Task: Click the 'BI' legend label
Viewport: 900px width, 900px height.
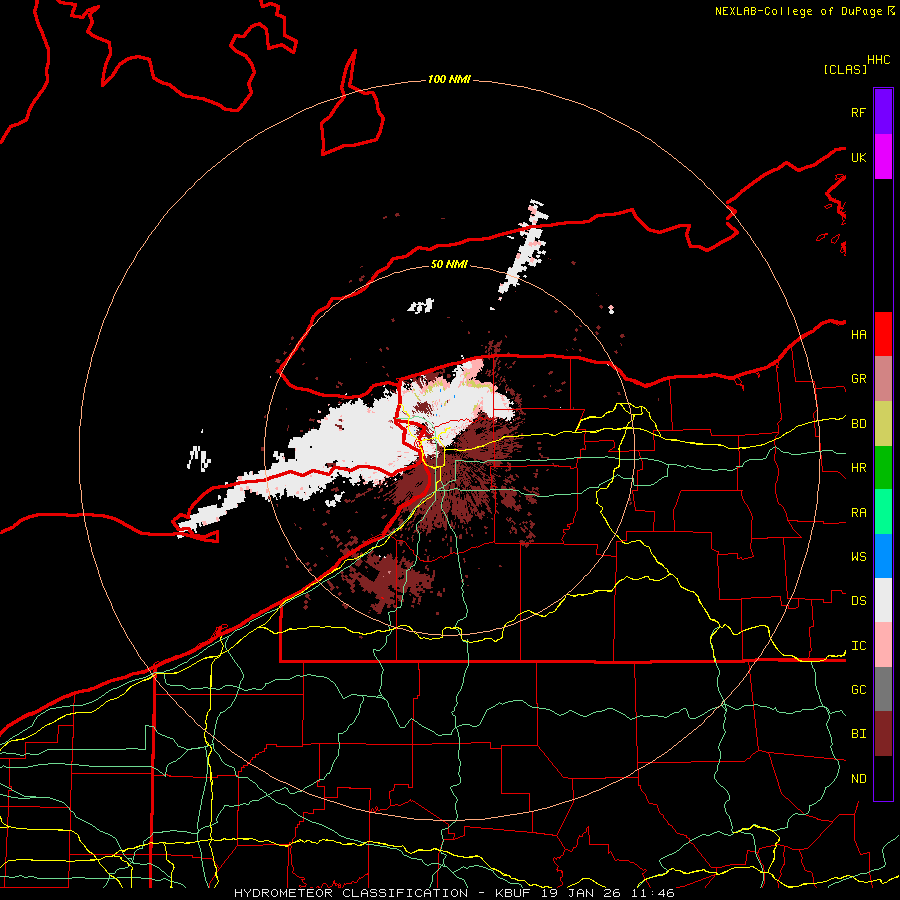Action: click(858, 734)
